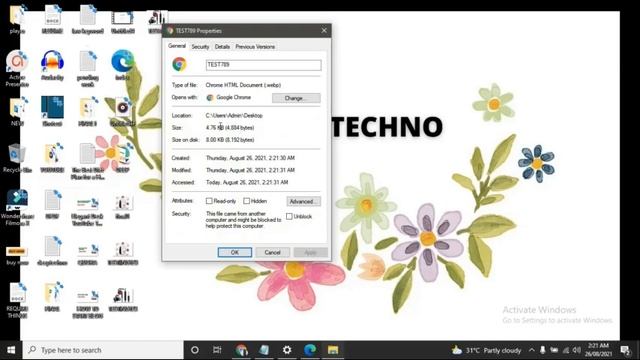The height and width of the screenshot is (360, 640).
Task: Tick the Hidden attribute checkbox
Action: pyautogui.click(x=247, y=201)
